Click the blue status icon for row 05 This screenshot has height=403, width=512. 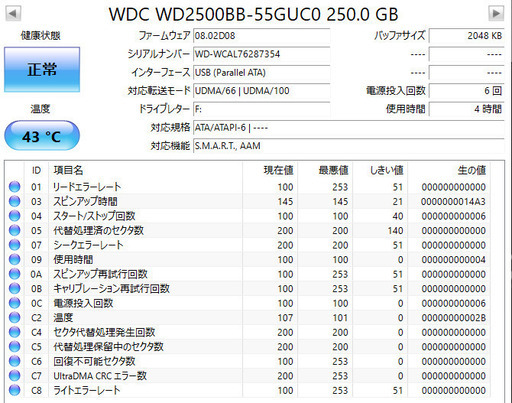[x=14, y=230]
